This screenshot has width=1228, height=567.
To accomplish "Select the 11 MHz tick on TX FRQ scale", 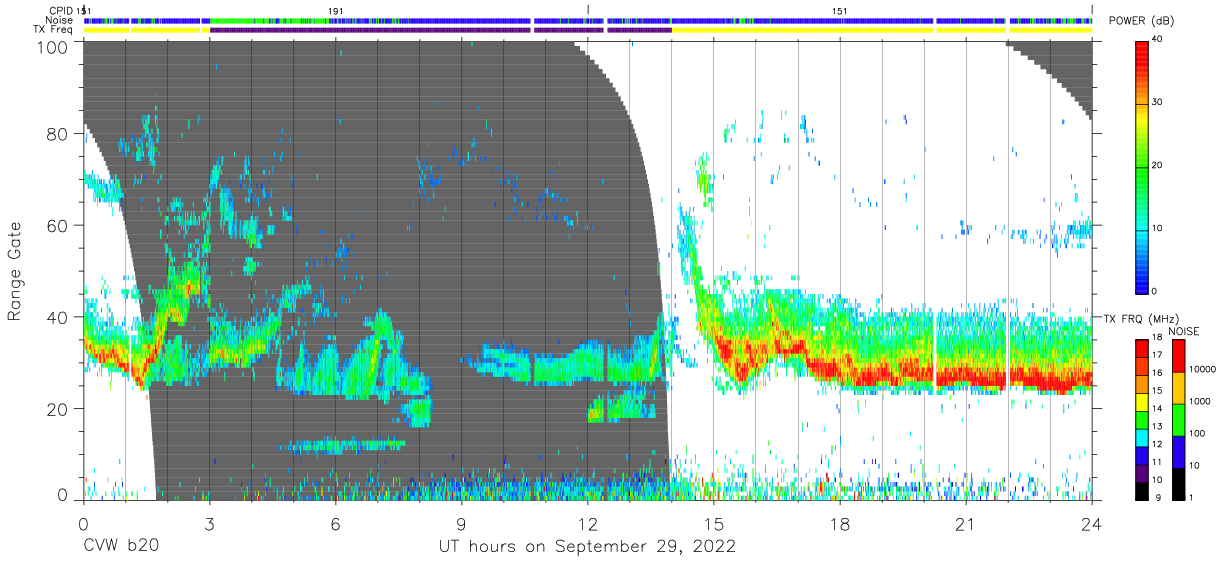I will (1157, 462).
